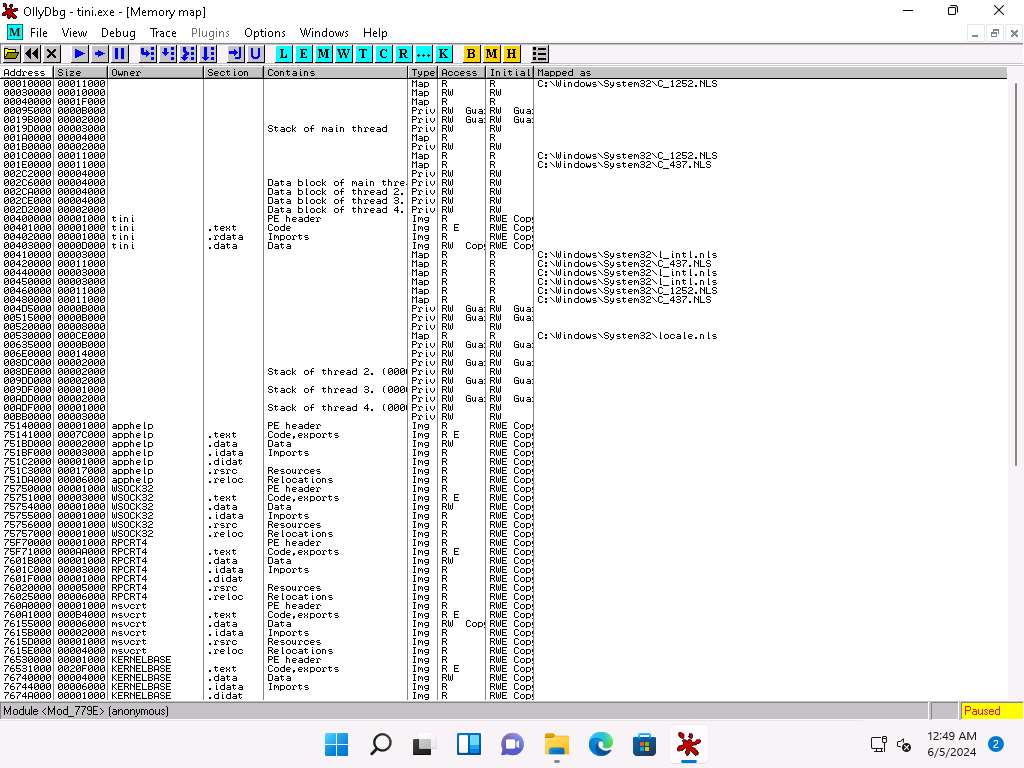
Task: Pause execution with the Pause icon
Action: click(x=120, y=53)
